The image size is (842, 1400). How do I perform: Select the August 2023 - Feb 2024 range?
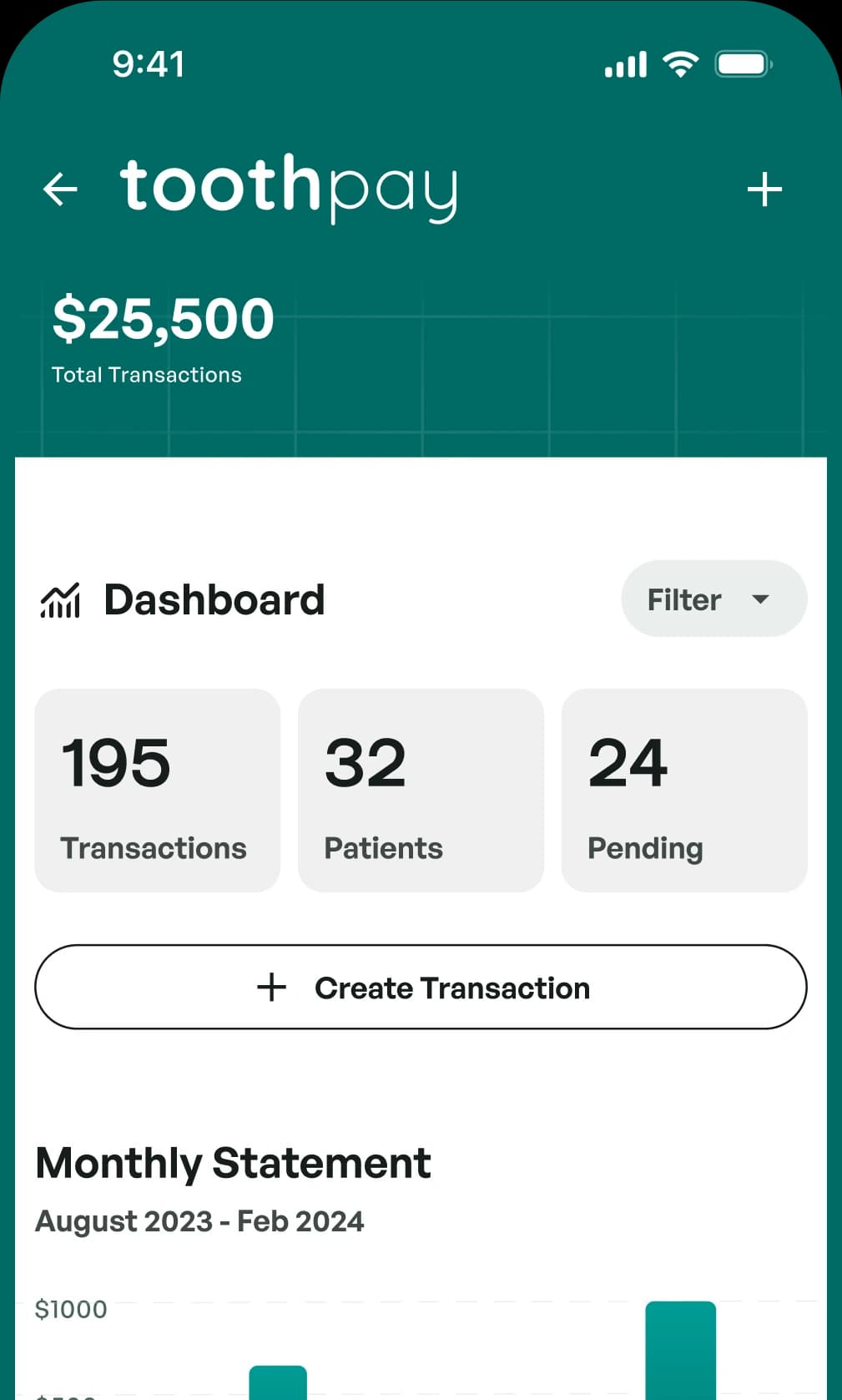click(x=199, y=1221)
